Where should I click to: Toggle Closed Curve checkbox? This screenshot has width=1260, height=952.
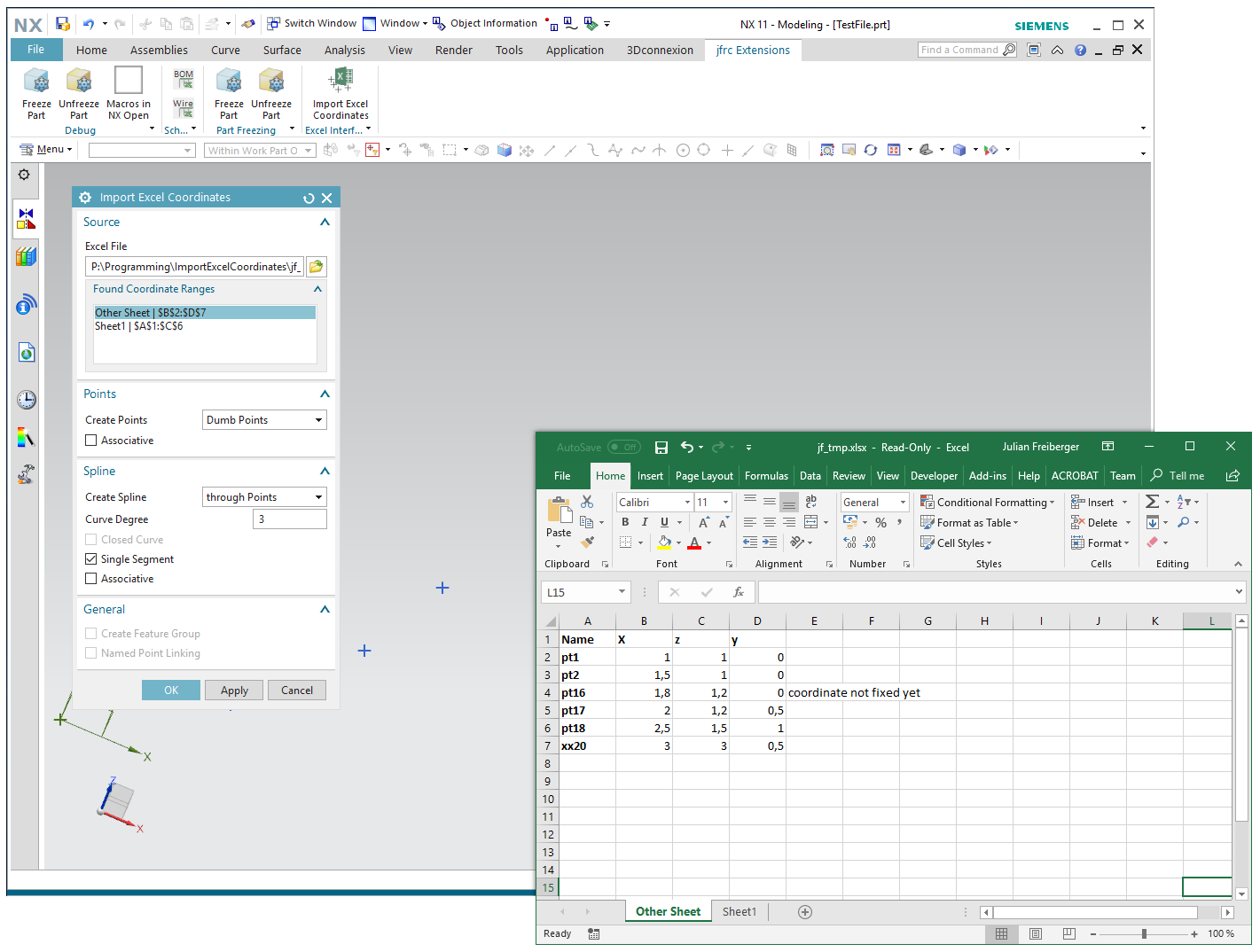[91, 540]
